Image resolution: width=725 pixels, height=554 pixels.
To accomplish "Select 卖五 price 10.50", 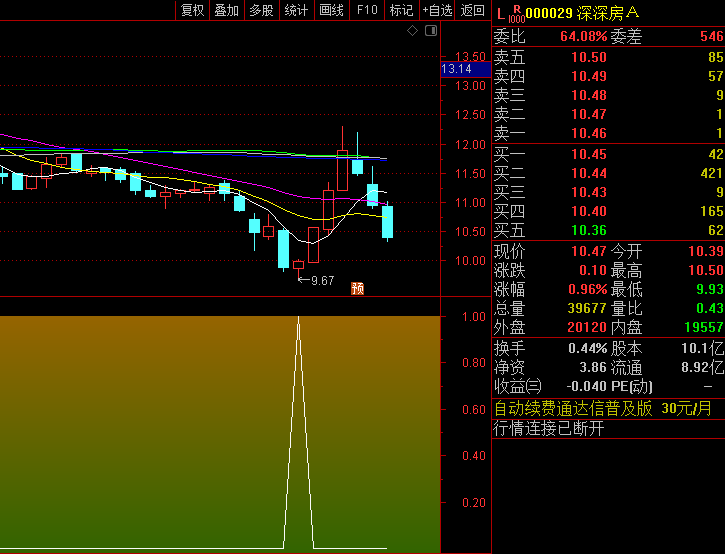I will [589, 57].
